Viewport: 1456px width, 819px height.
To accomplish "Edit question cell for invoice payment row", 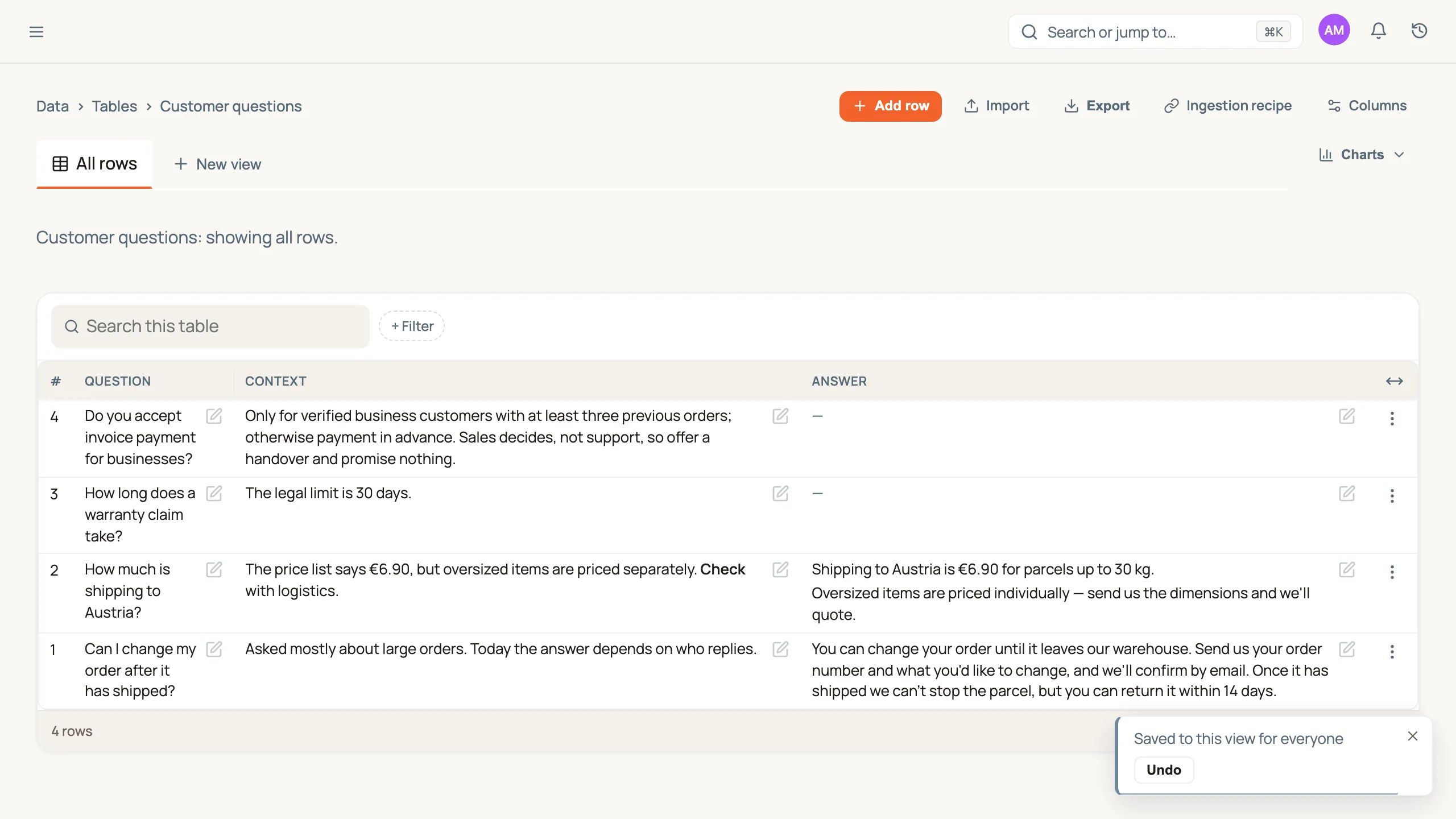I will 214,416.
